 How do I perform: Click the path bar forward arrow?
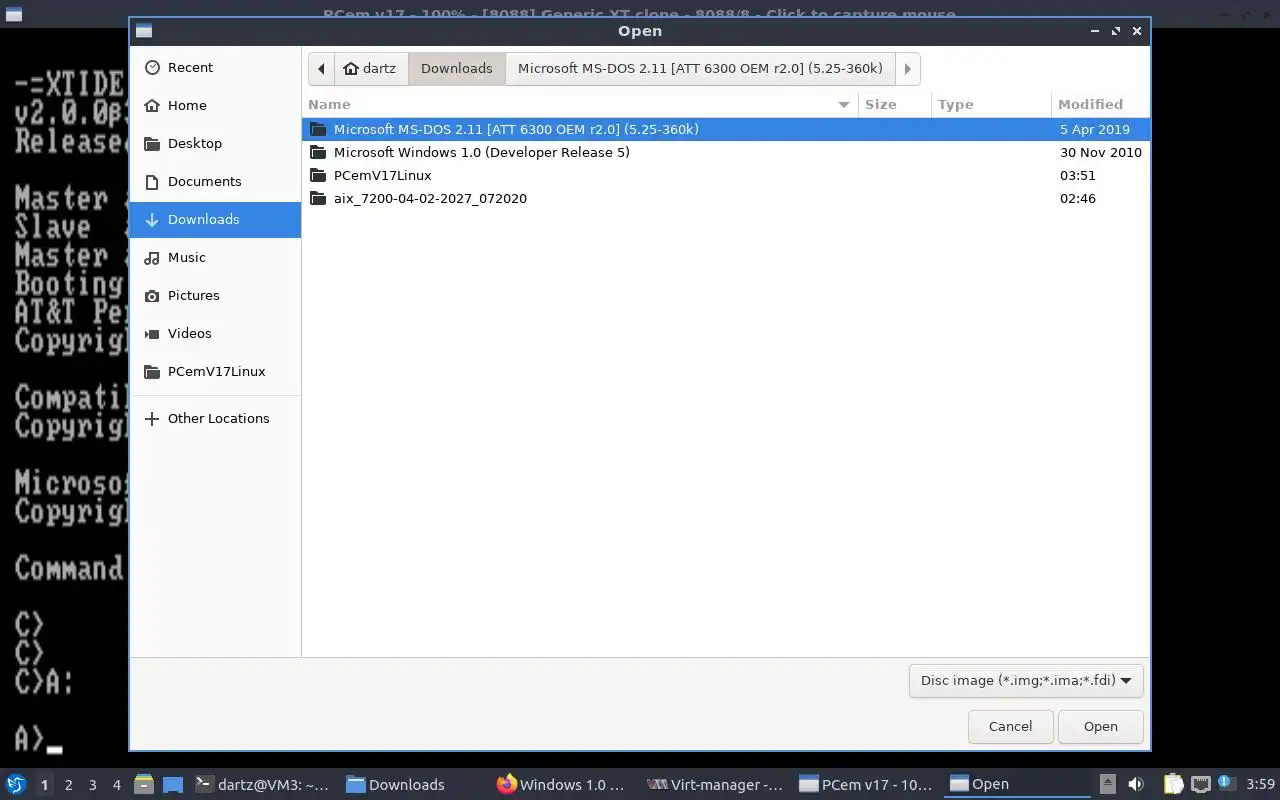click(x=907, y=68)
